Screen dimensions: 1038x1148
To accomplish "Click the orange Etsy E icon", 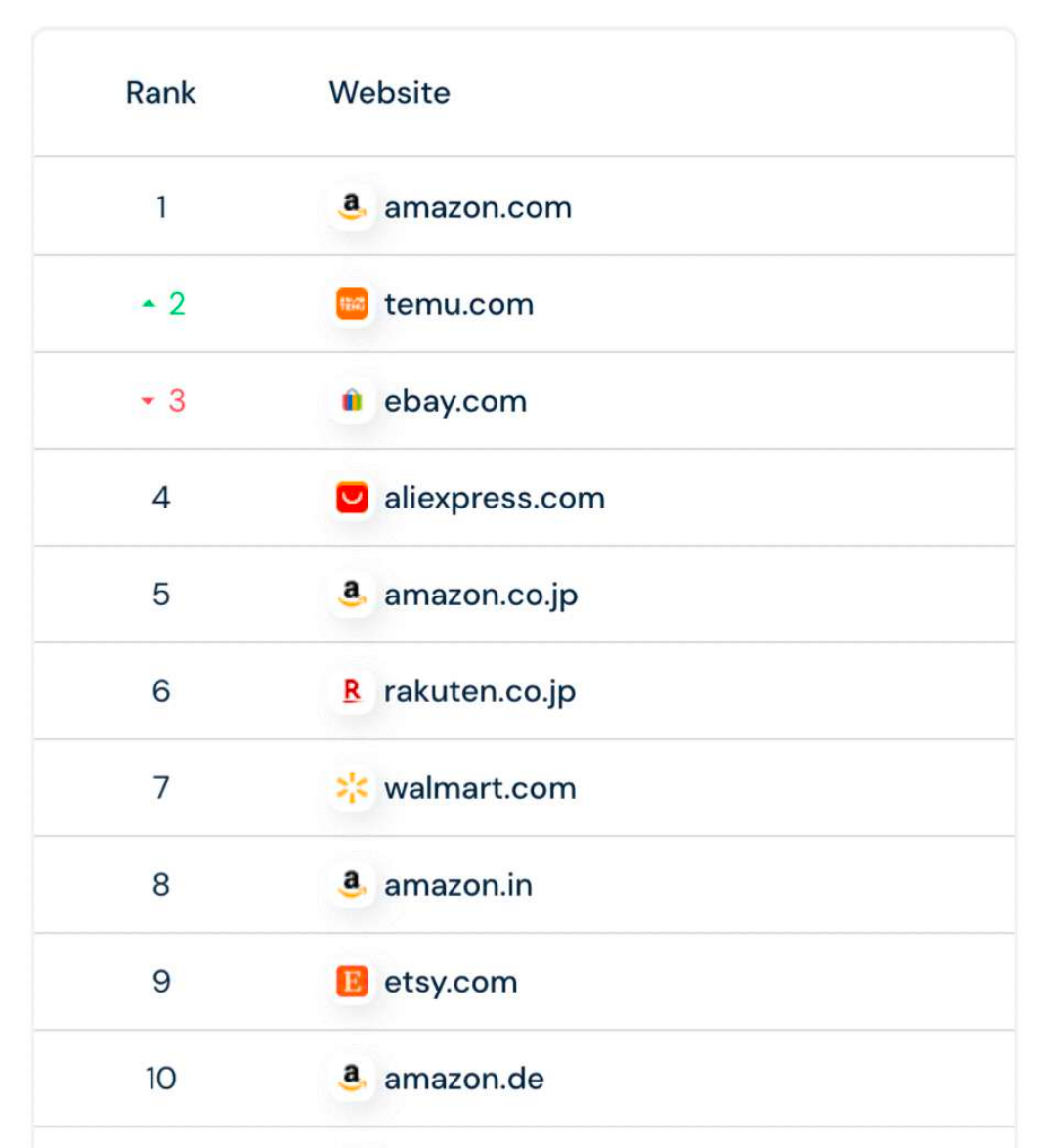I will click(x=352, y=982).
